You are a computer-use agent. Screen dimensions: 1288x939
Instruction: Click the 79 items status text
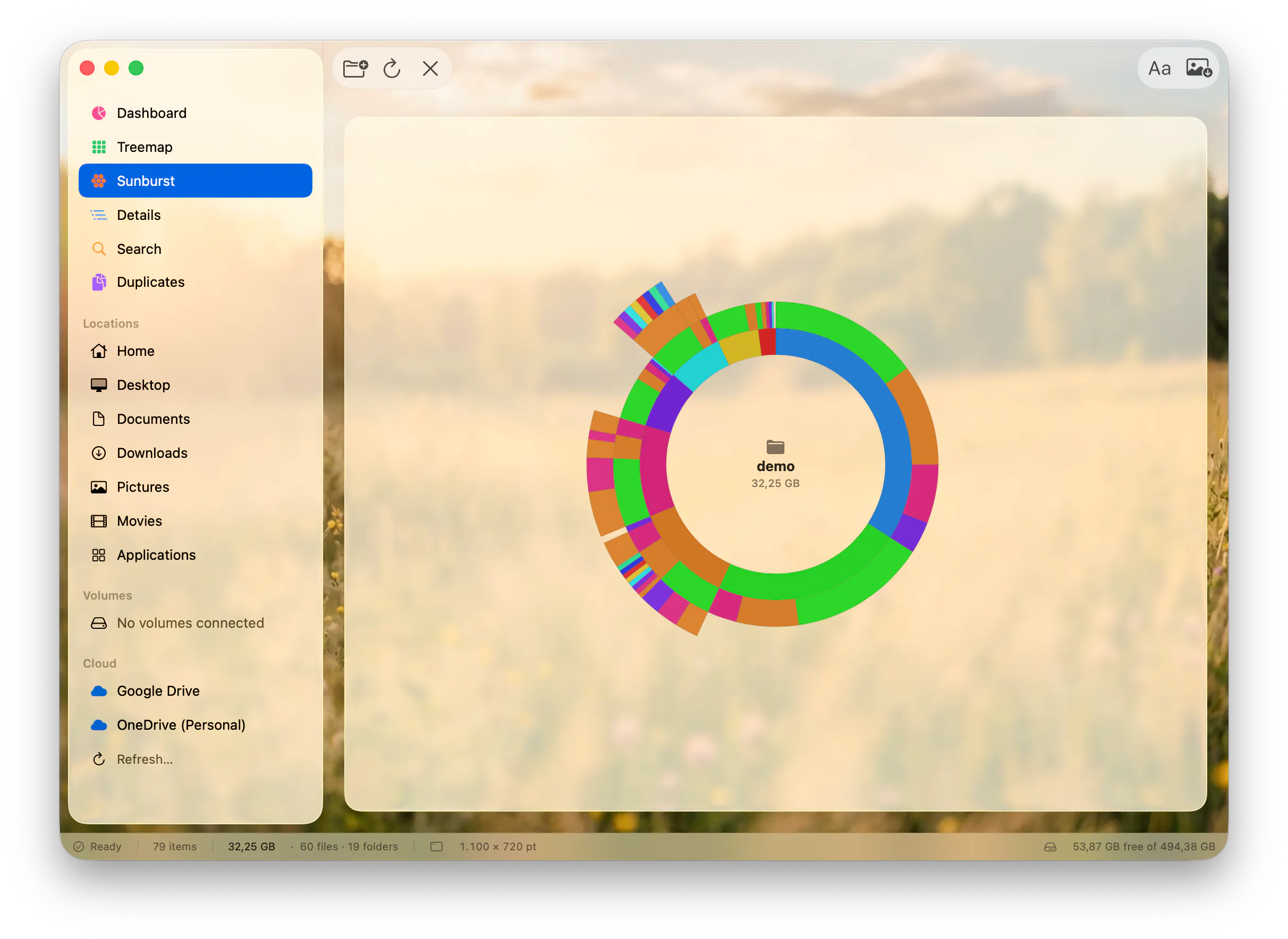[x=175, y=848]
